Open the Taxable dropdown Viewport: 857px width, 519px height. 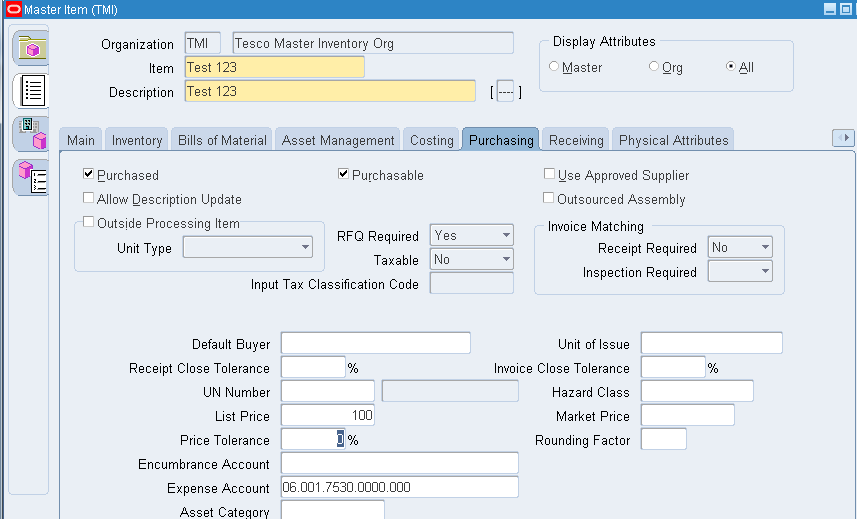472,259
